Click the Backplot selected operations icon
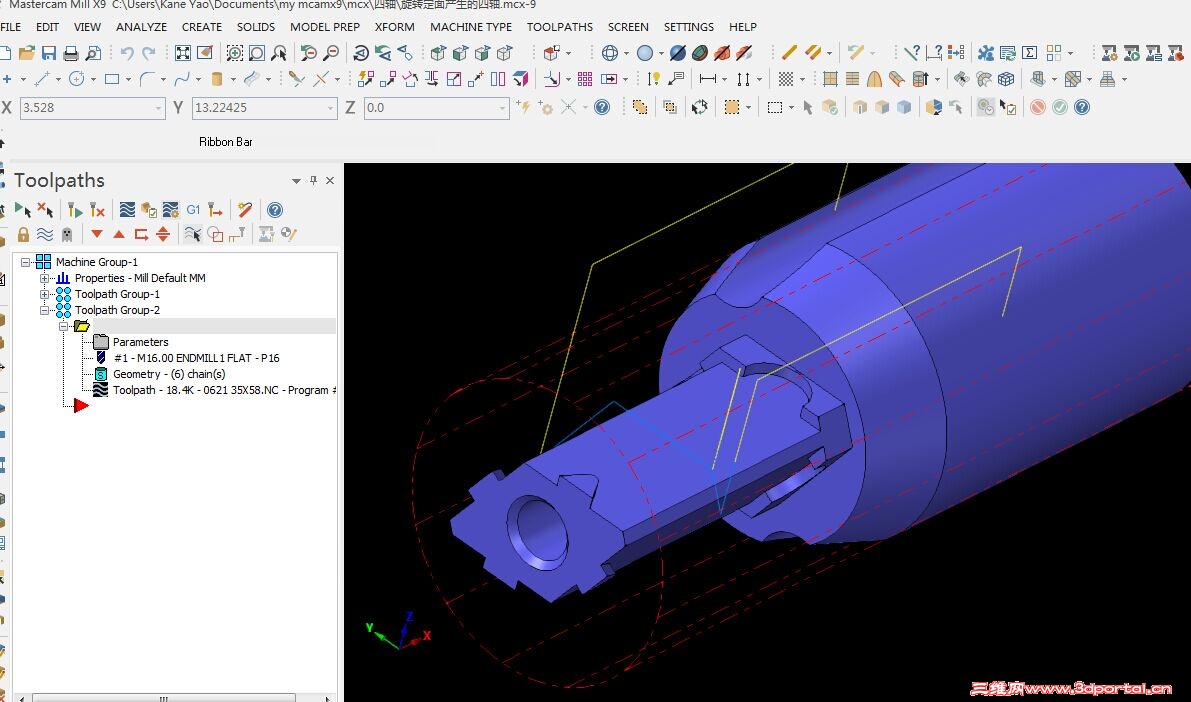Screen dimensions: 1191x702 tap(127, 210)
